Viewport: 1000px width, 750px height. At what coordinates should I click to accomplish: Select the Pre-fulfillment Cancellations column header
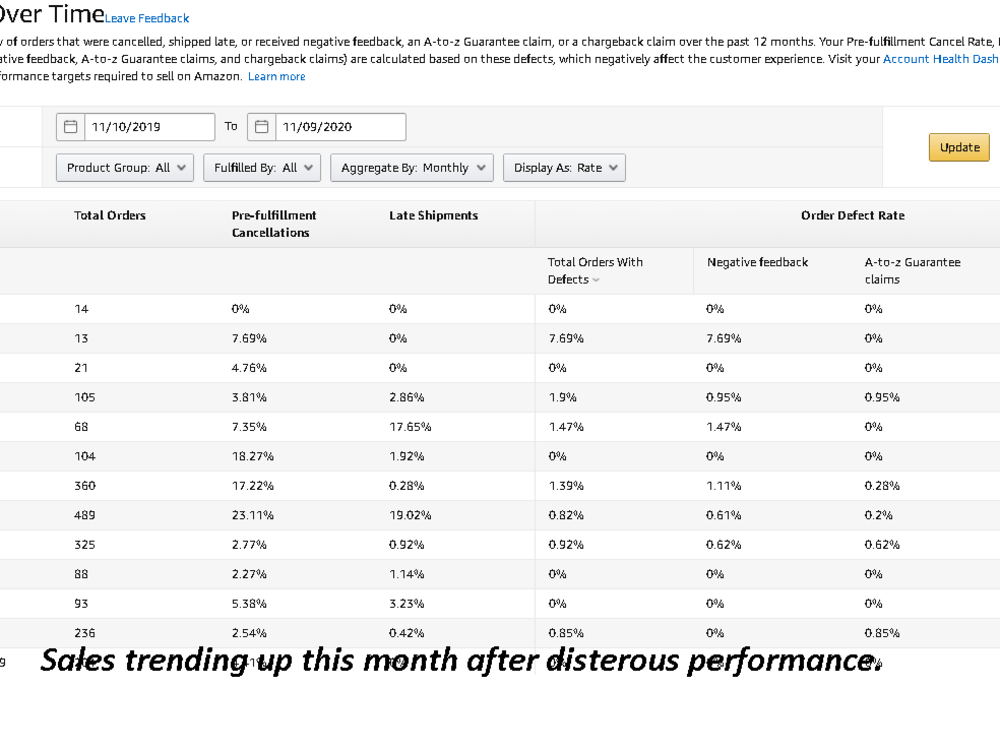[274, 224]
